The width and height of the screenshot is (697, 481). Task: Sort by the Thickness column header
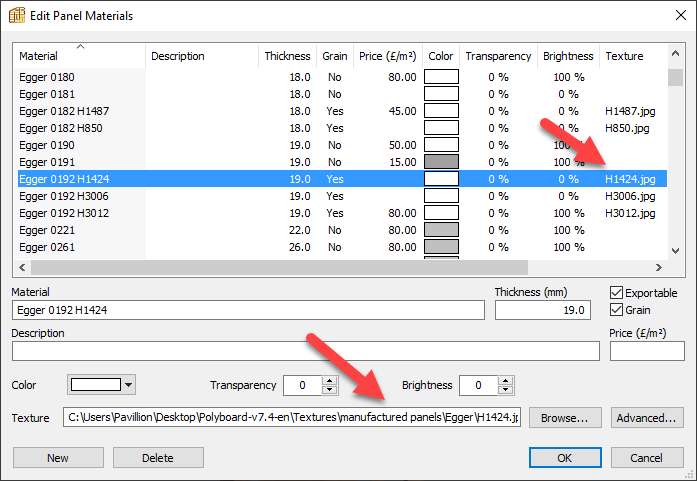click(287, 56)
